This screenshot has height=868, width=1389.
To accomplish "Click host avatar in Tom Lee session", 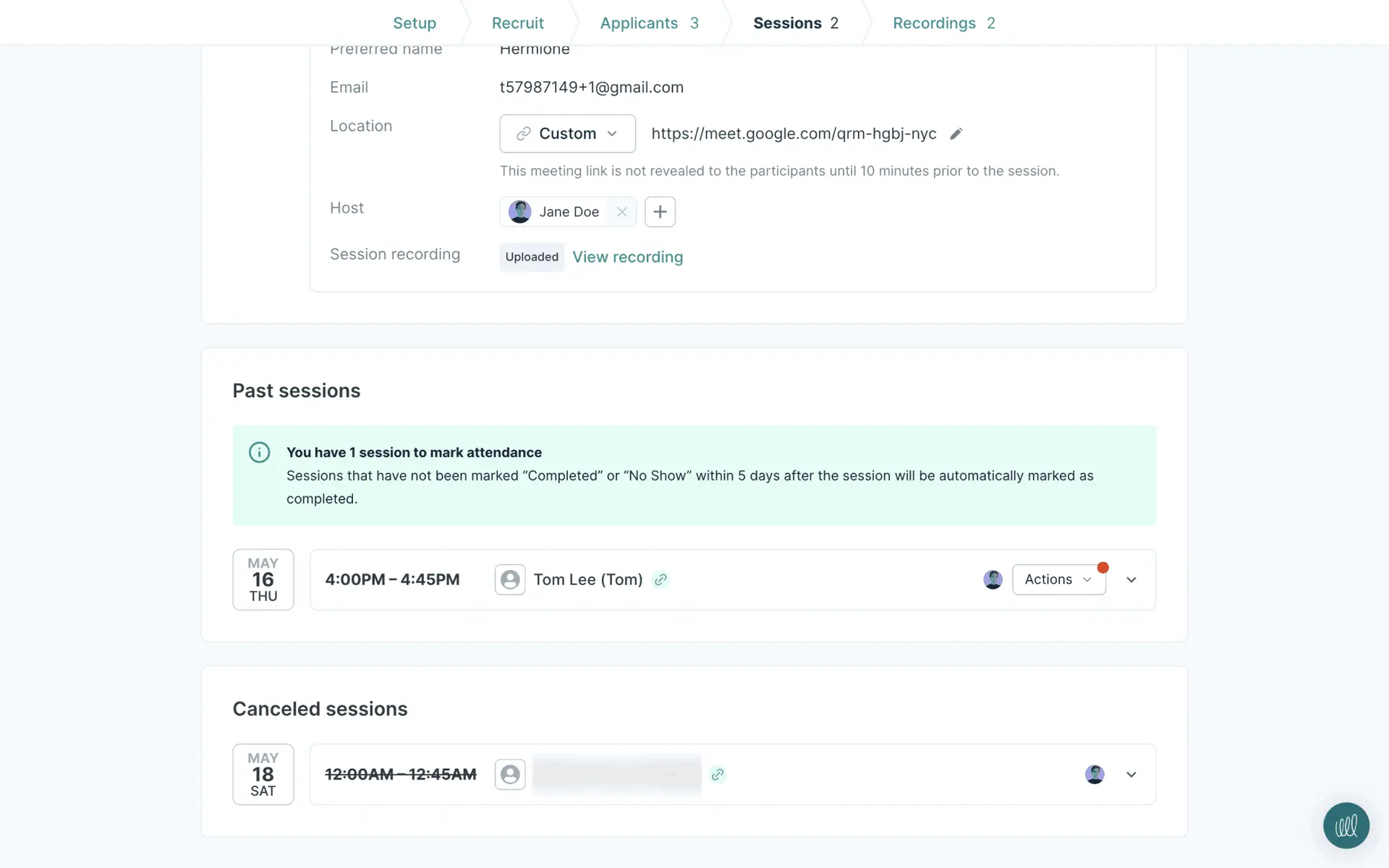I will 993,579.
